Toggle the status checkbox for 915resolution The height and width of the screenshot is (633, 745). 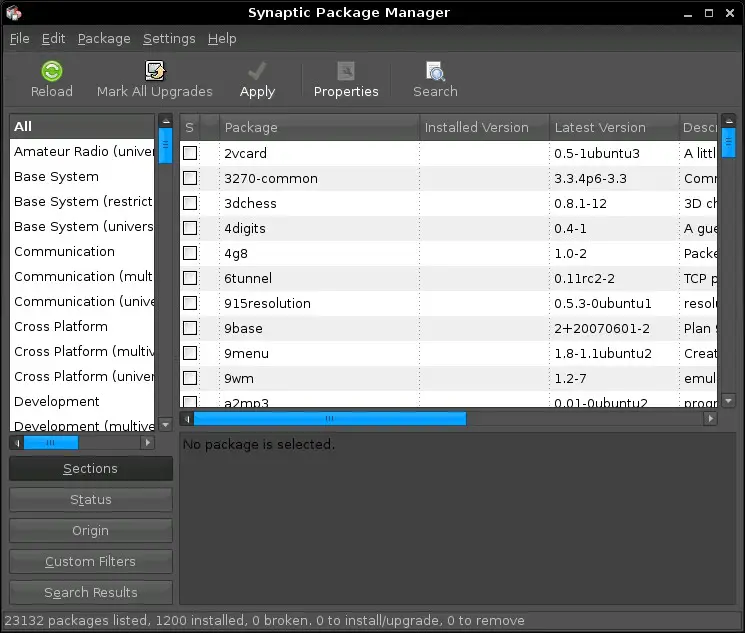pos(190,303)
